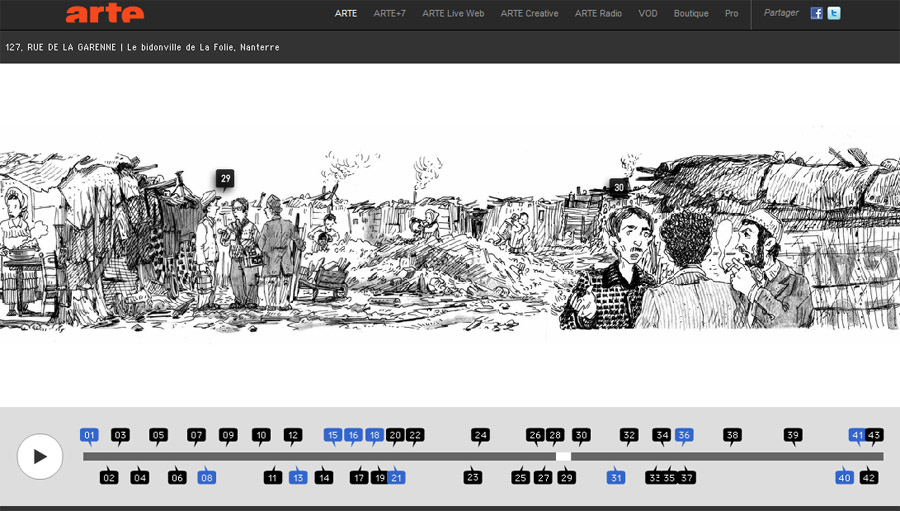Open ARTE Radio
The image size is (900, 511).
(x=598, y=13)
